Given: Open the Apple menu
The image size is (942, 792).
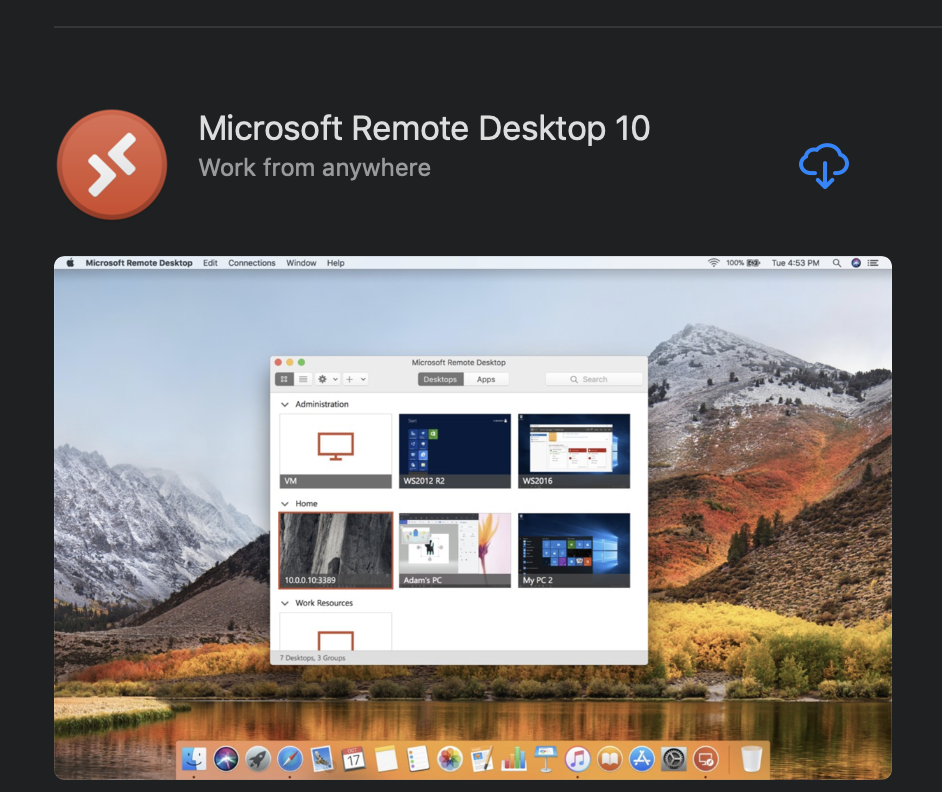Looking at the screenshot, I should (x=70, y=263).
